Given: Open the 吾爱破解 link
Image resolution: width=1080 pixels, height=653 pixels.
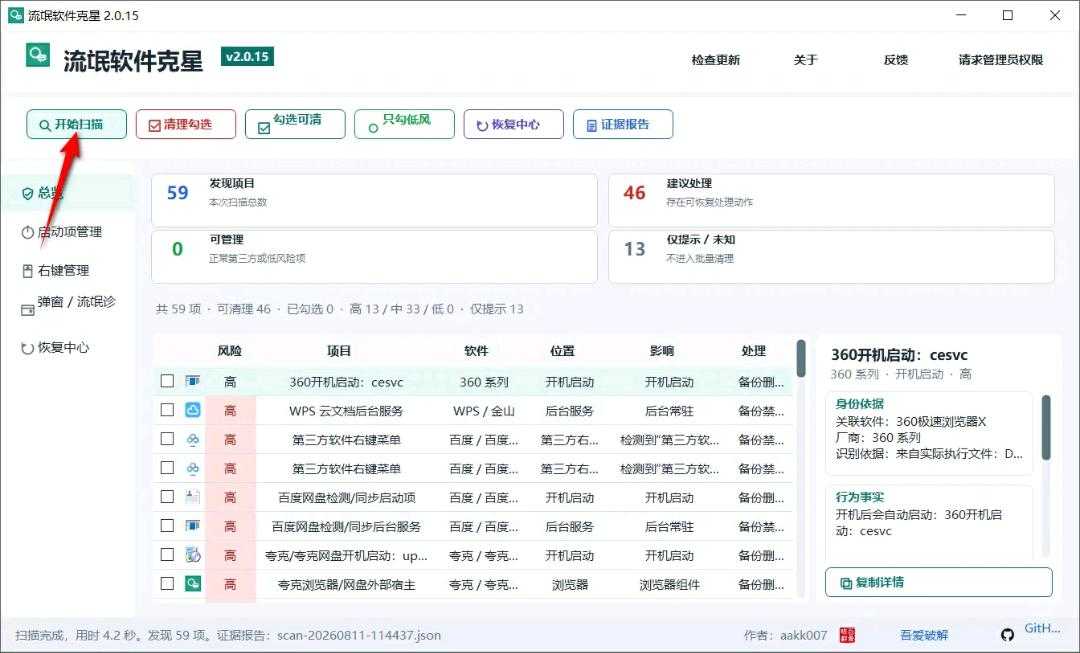Looking at the screenshot, I should (924, 635).
